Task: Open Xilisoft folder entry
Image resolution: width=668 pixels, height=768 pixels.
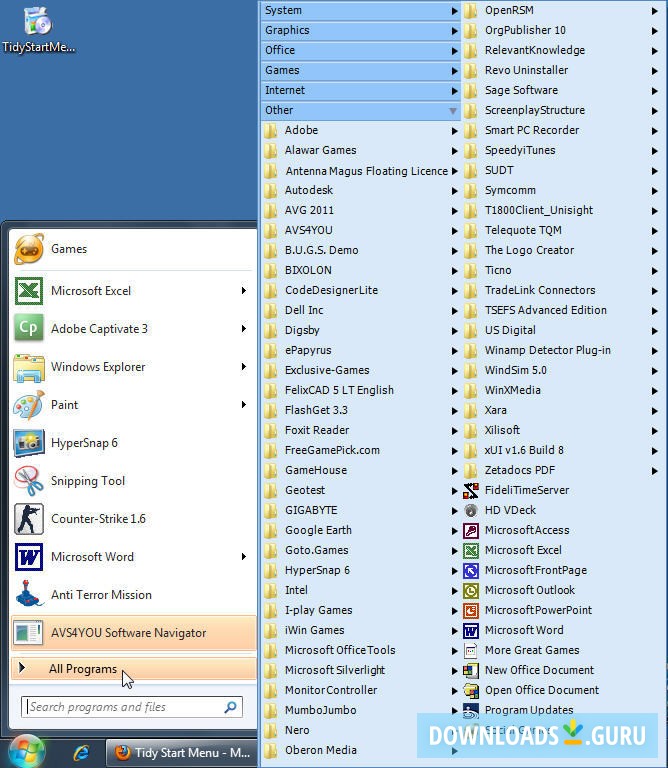Action: 561,430
